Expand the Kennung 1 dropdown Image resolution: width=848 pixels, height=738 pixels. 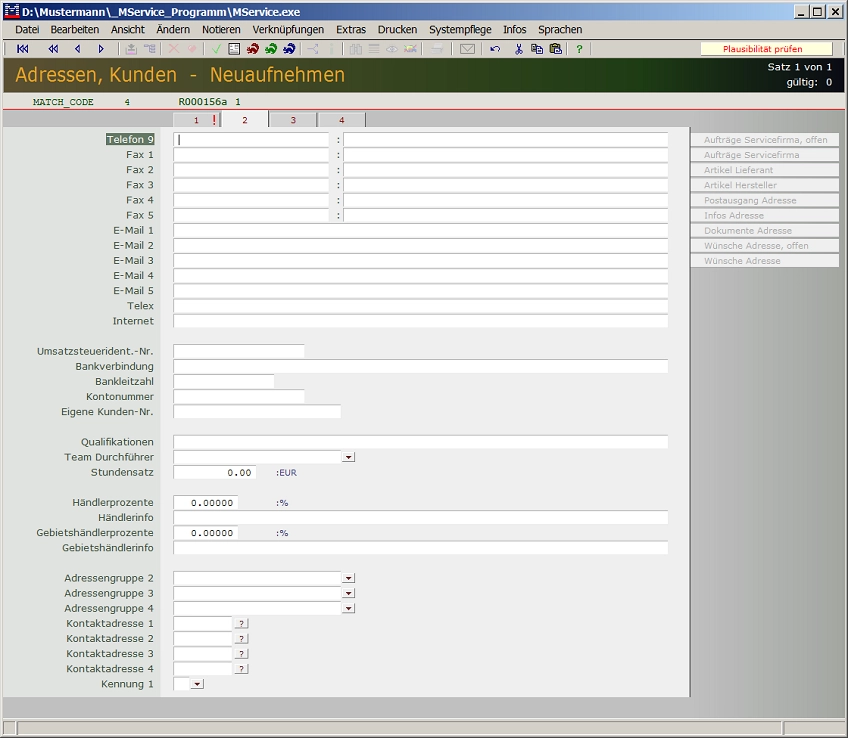[x=196, y=684]
